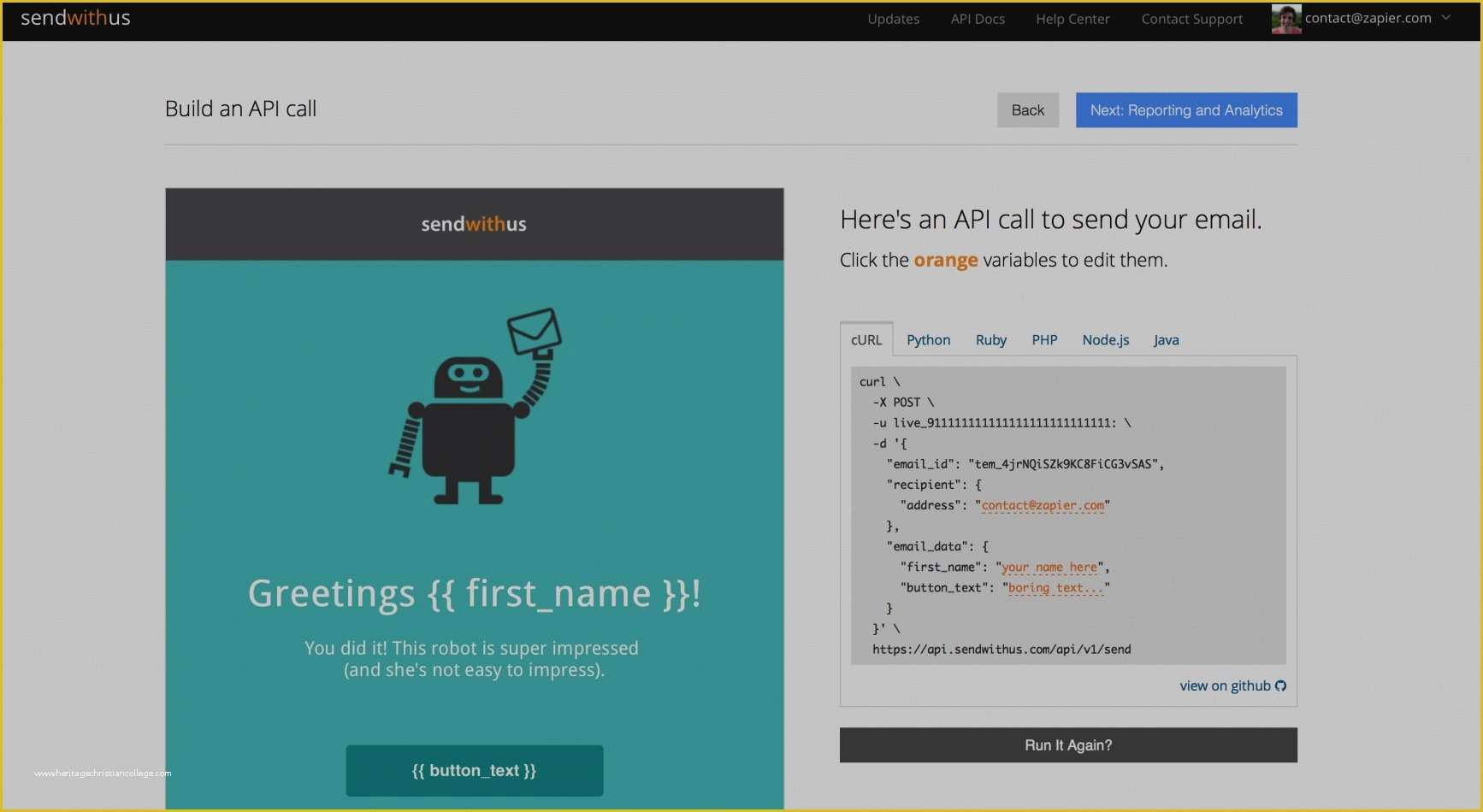This screenshot has height=812, width=1483.
Task: Switch to the Python tab
Action: pyautogui.click(x=928, y=340)
